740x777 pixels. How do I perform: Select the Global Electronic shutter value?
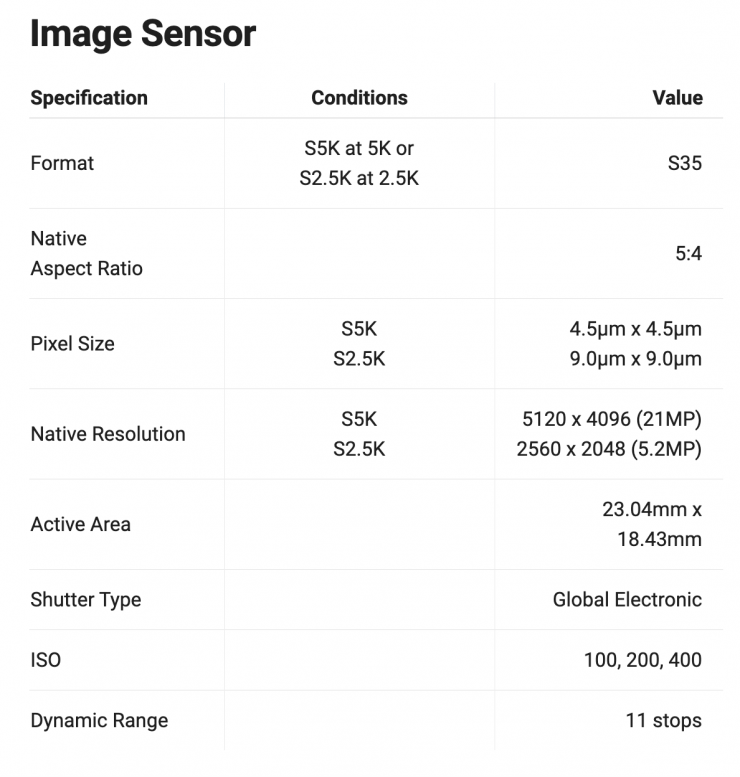627,600
